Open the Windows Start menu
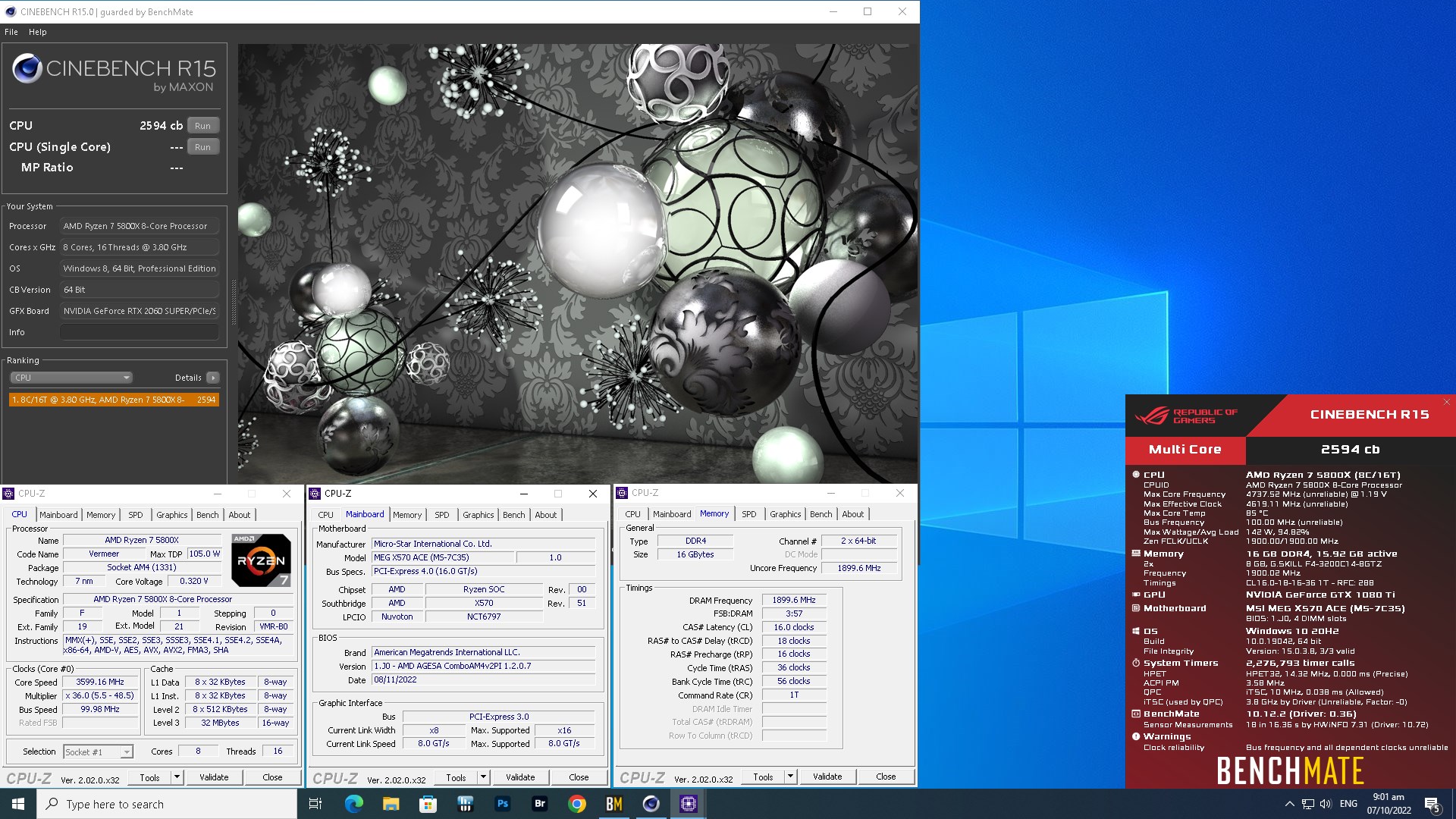The image size is (1456, 819). tap(18, 804)
